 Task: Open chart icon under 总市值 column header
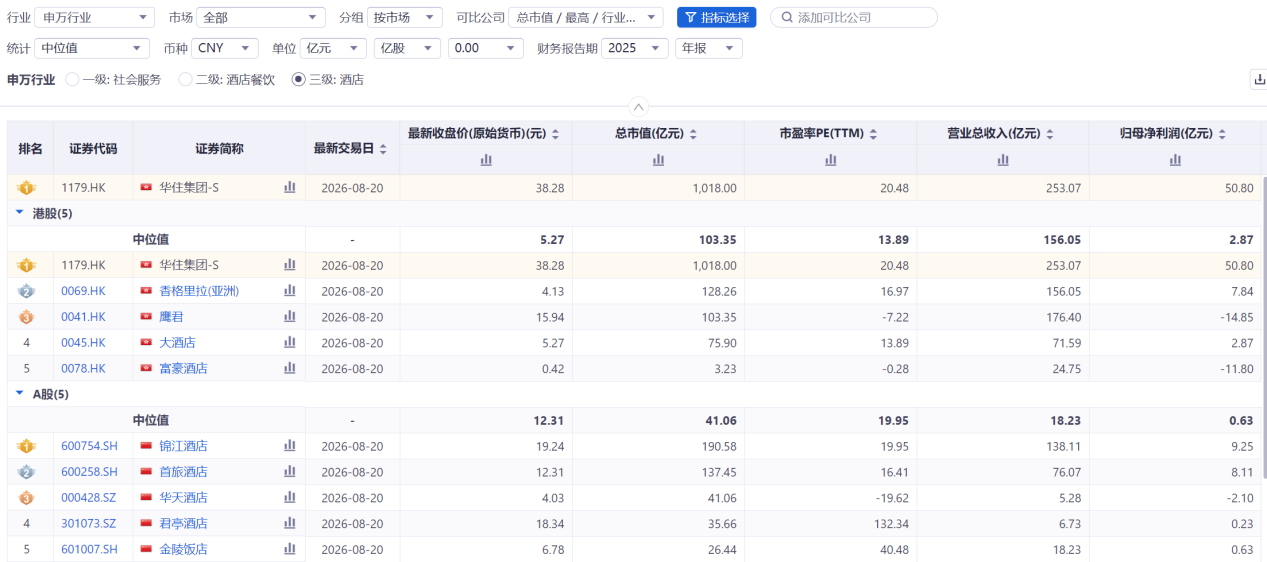click(658, 160)
